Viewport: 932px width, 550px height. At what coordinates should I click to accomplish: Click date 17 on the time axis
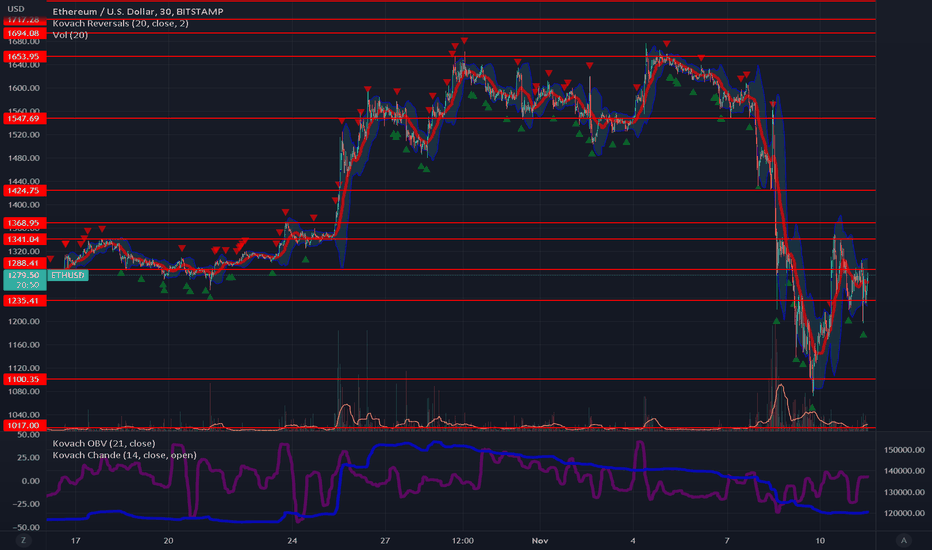[75, 540]
